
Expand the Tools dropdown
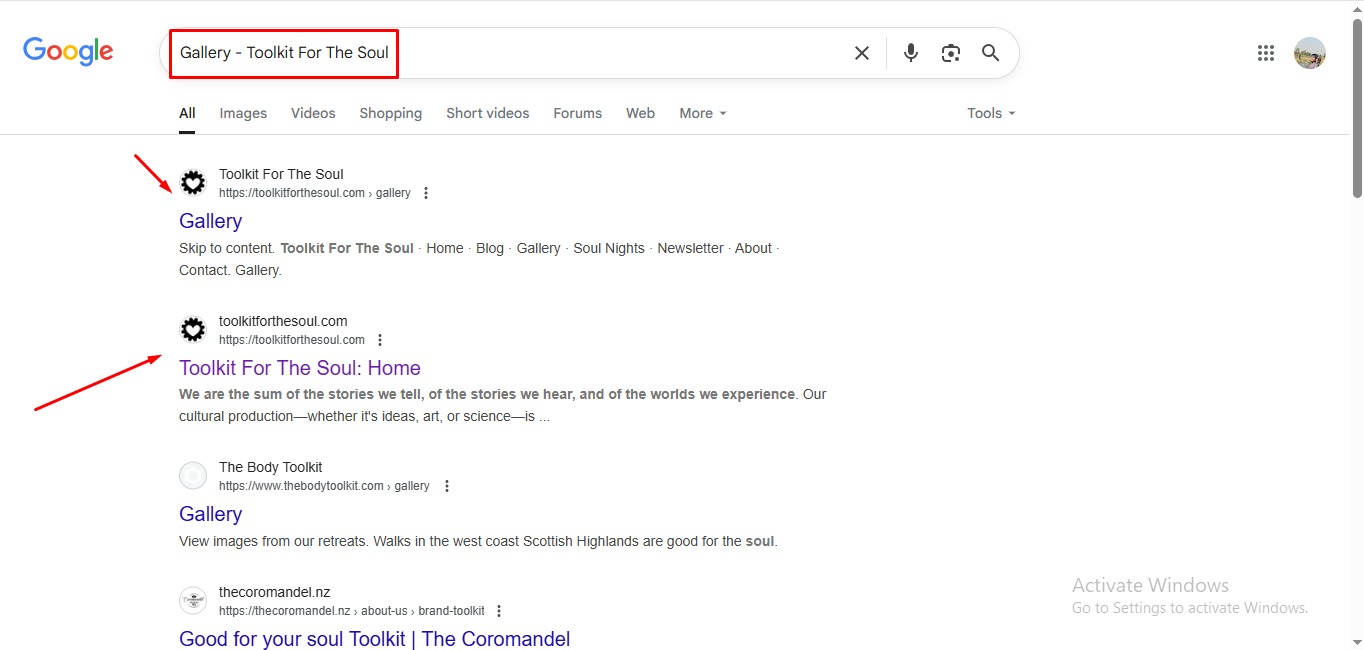pos(990,113)
